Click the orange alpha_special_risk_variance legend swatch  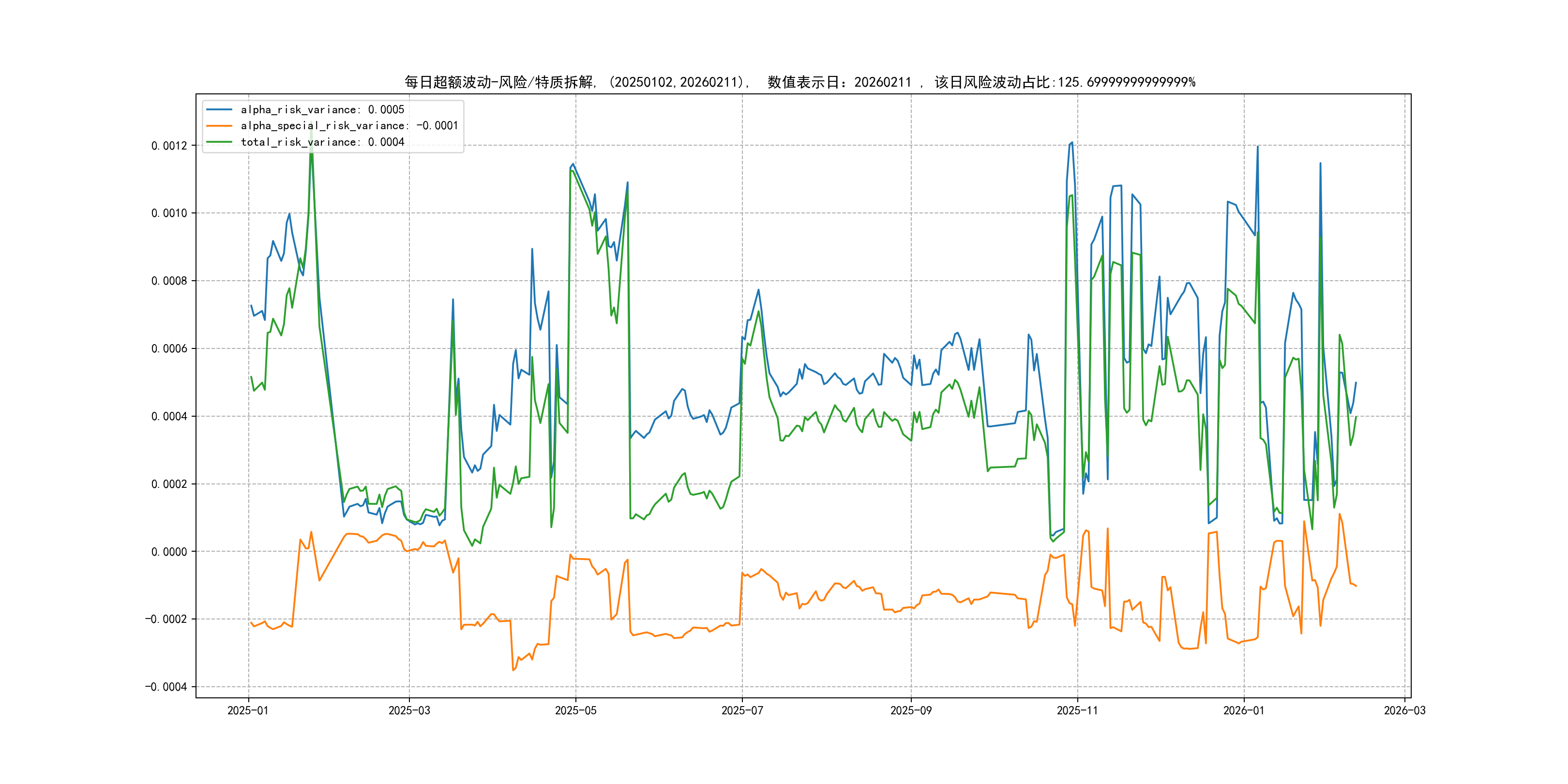coord(219,126)
